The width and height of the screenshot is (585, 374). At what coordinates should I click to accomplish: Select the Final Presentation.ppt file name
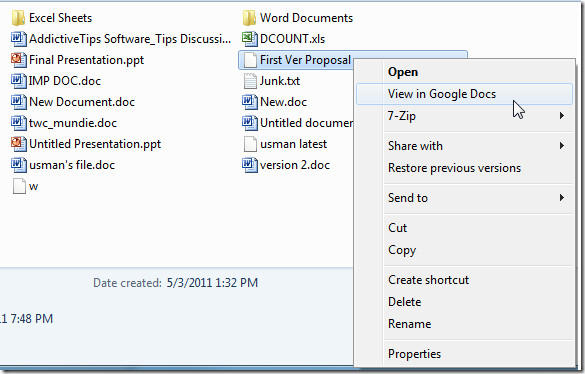87,60
